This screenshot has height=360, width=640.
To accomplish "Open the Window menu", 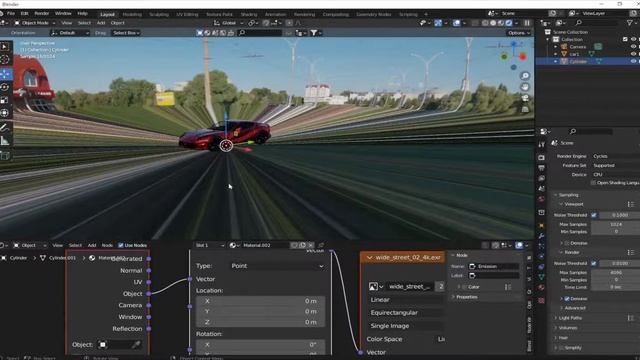I will tap(63, 13).
